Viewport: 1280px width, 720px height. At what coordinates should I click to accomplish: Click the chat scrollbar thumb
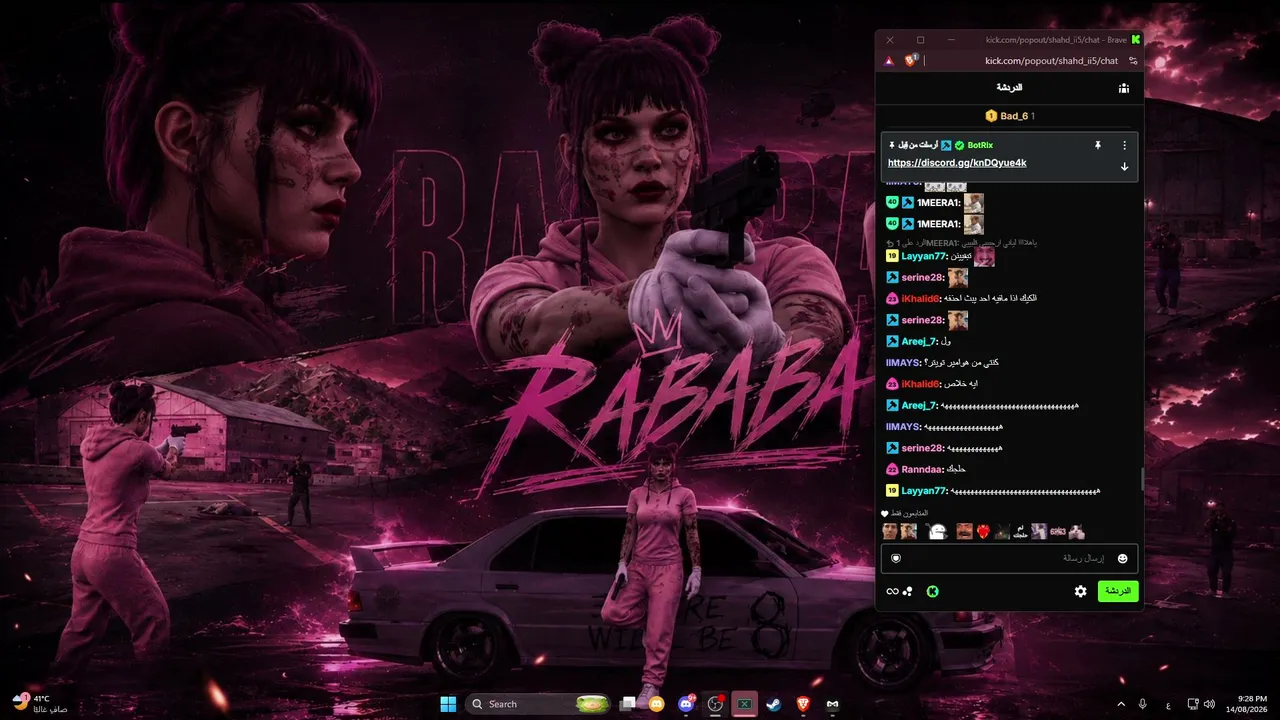click(x=1143, y=479)
